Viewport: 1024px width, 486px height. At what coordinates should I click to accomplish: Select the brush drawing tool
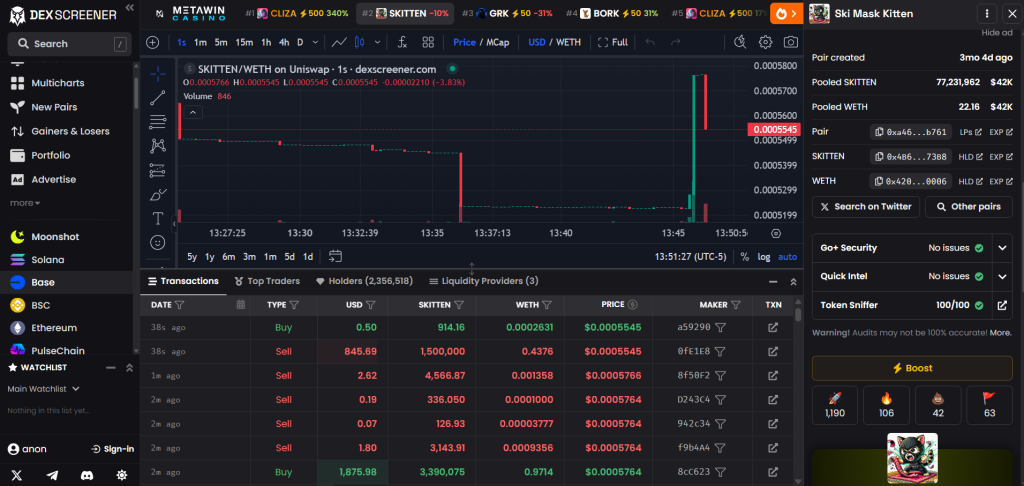pyautogui.click(x=157, y=194)
